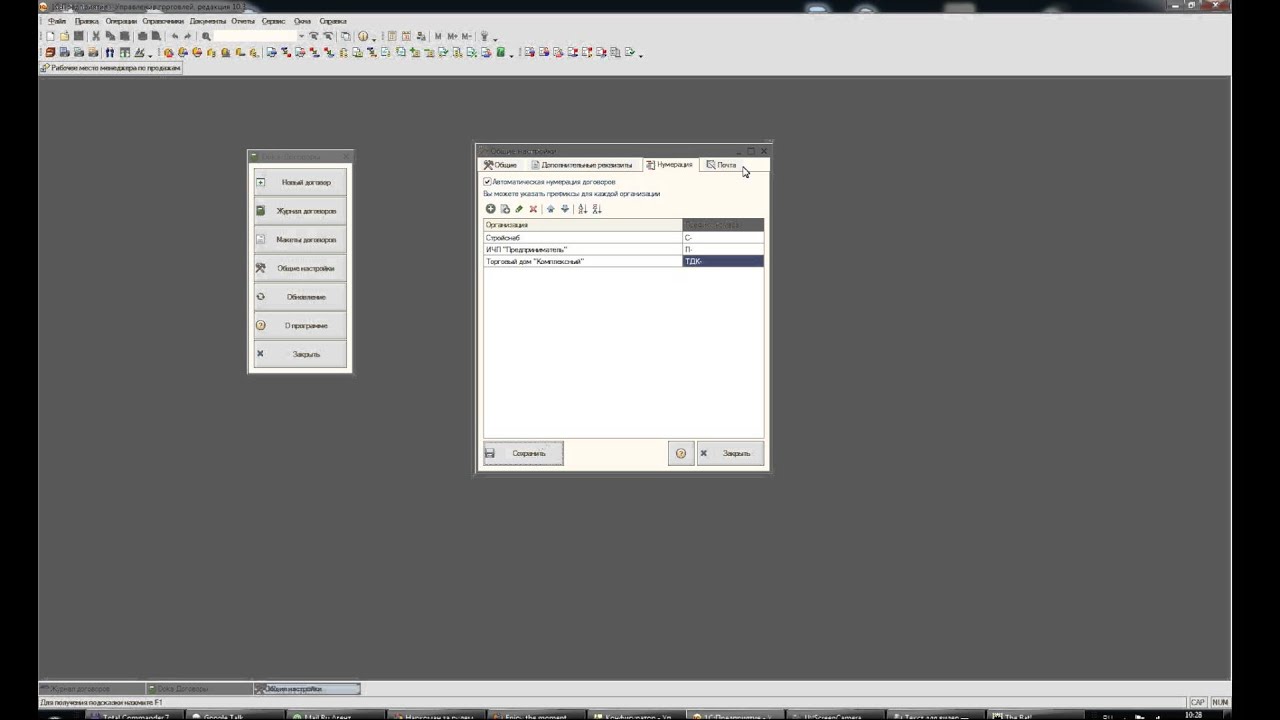
Task: Click the С- prefix cell
Action: point(723,238)
